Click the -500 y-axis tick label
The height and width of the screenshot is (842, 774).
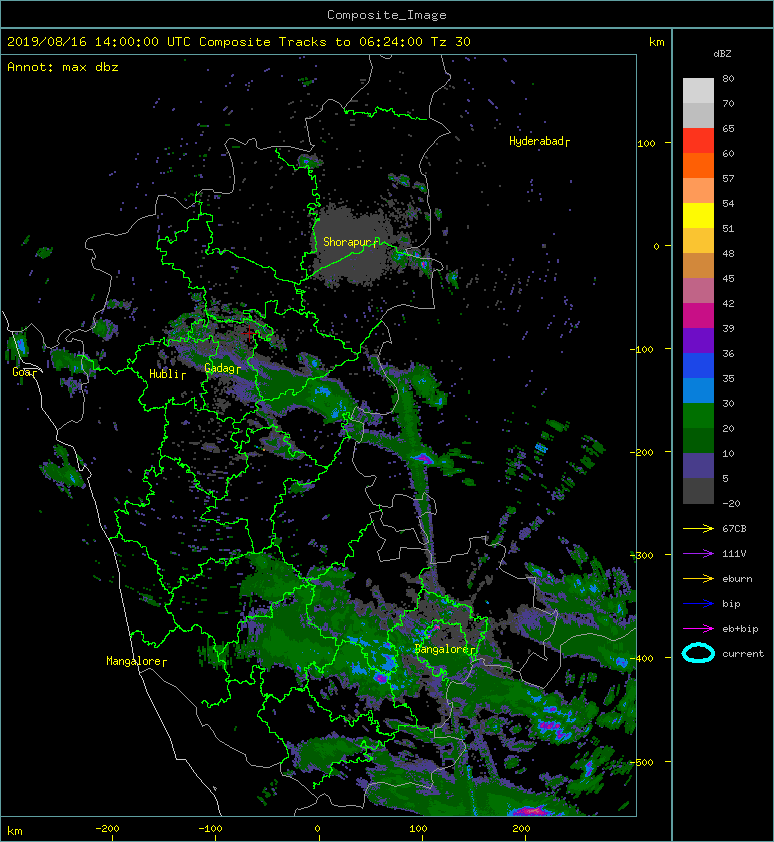click(x=641, y=763)
